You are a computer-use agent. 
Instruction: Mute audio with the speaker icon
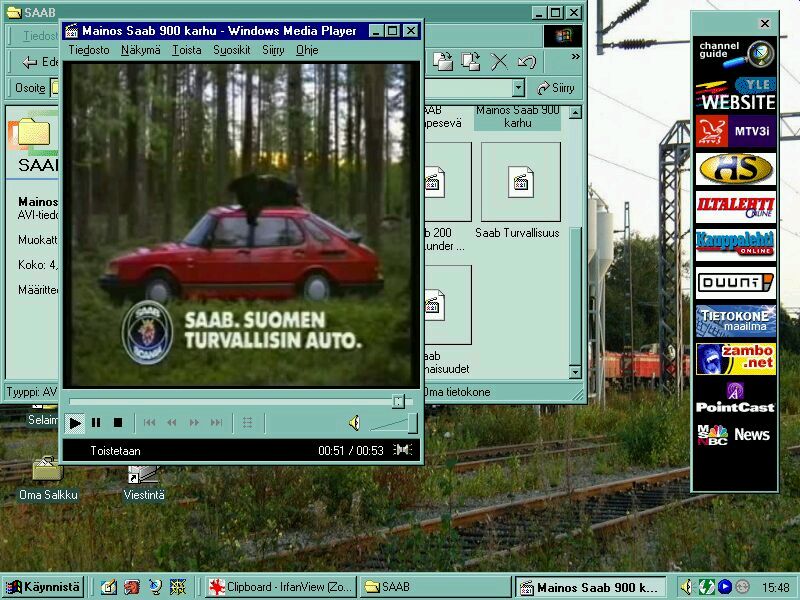355,422
